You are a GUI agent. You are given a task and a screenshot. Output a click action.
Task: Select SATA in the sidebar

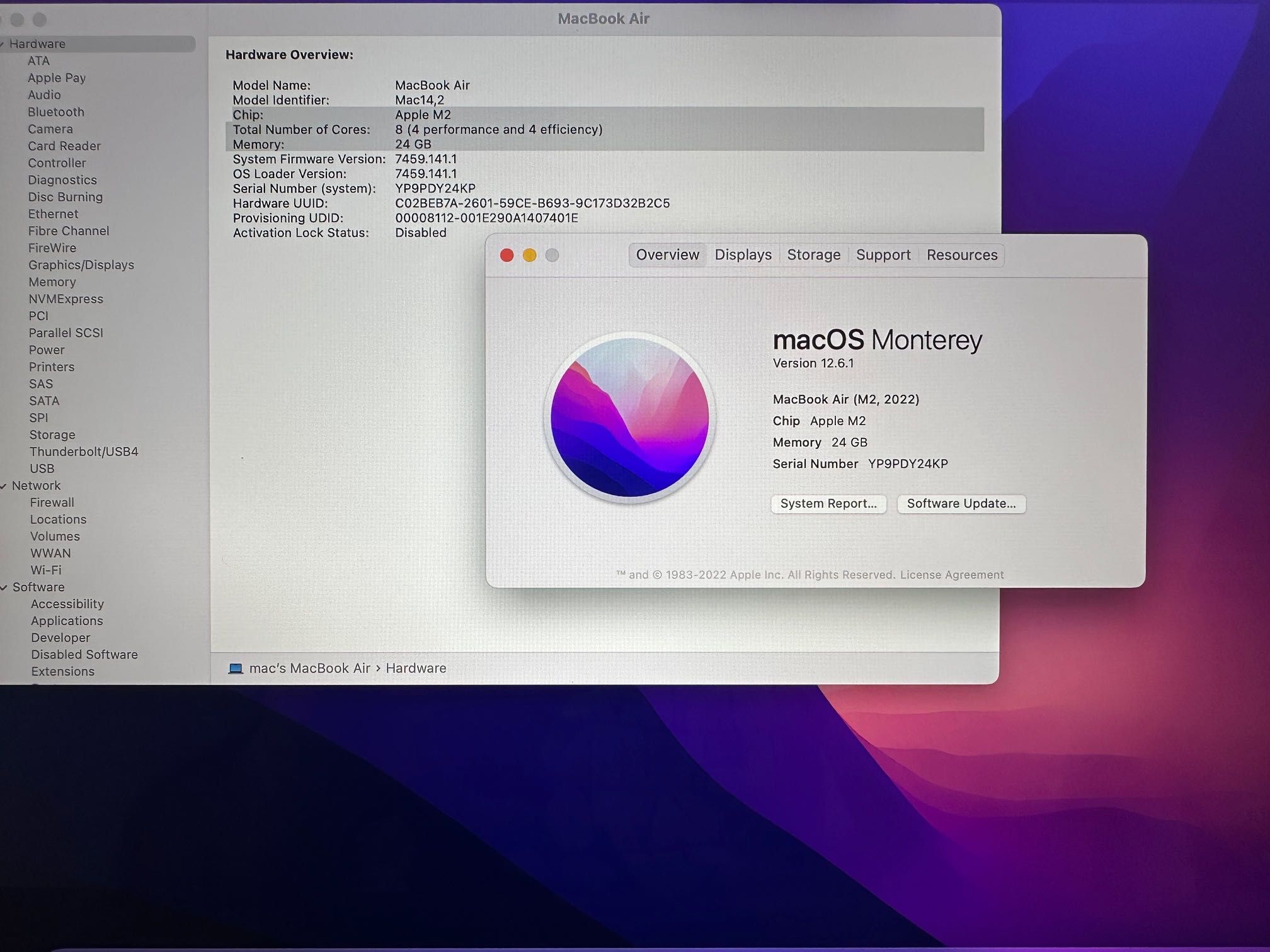click(x=44, y=401)
